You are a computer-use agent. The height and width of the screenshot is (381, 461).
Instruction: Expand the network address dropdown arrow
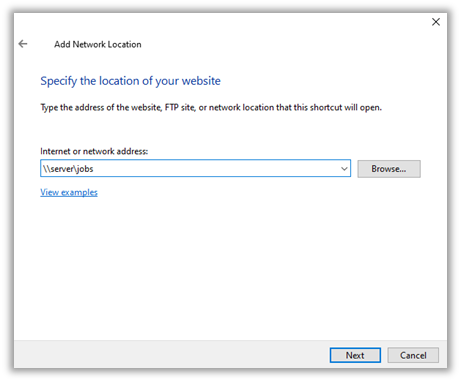[x=344, y=169]
